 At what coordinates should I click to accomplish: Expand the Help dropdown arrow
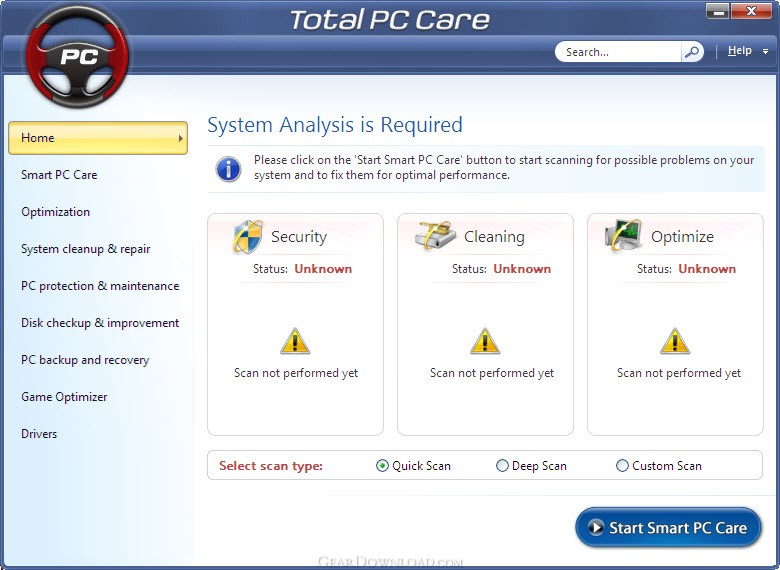point(765,51)
